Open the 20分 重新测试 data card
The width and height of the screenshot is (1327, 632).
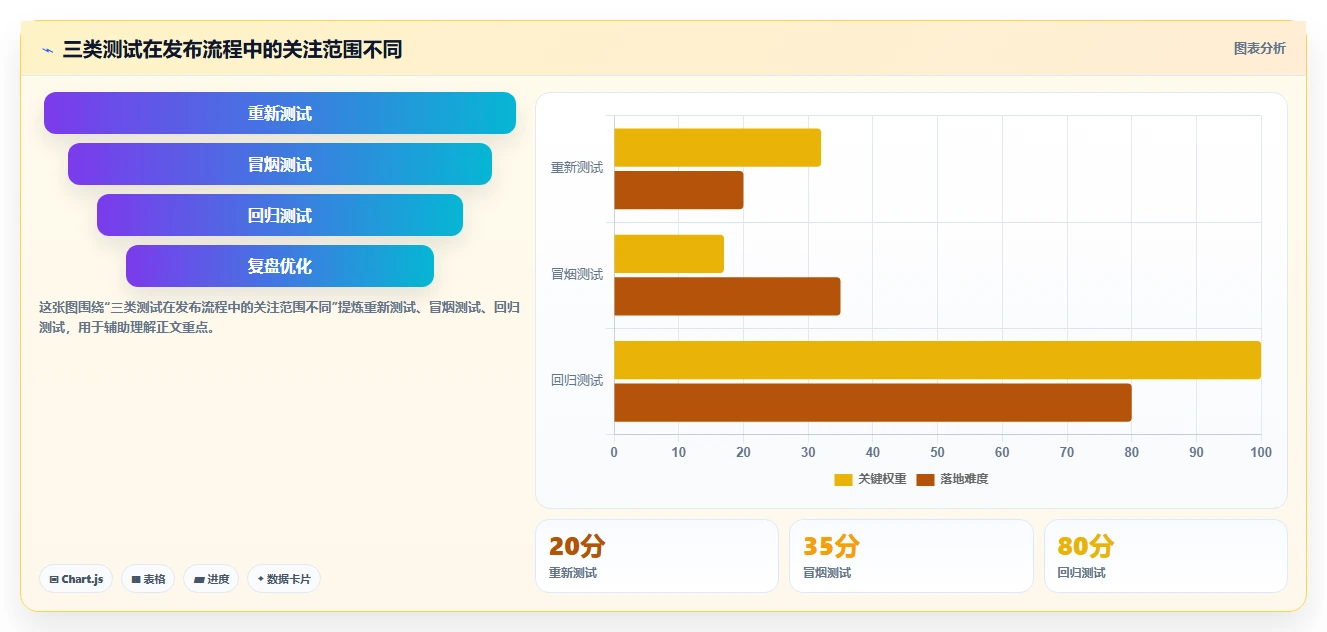pyautogui.click(x=657, y=556)
